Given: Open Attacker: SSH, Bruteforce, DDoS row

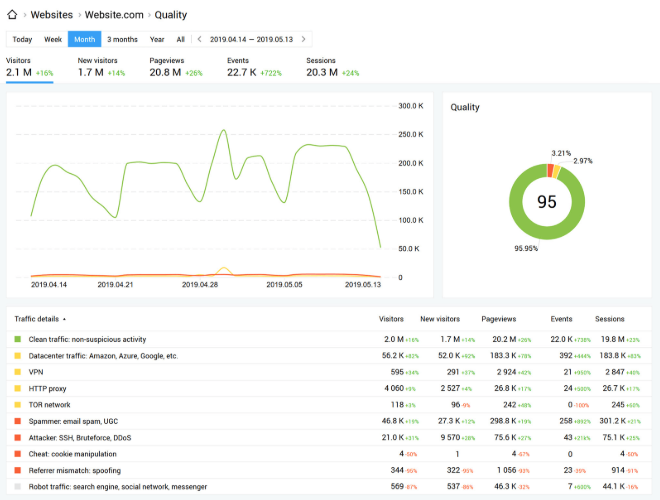Looking at the screenshot, I should [x=80, y=438].
